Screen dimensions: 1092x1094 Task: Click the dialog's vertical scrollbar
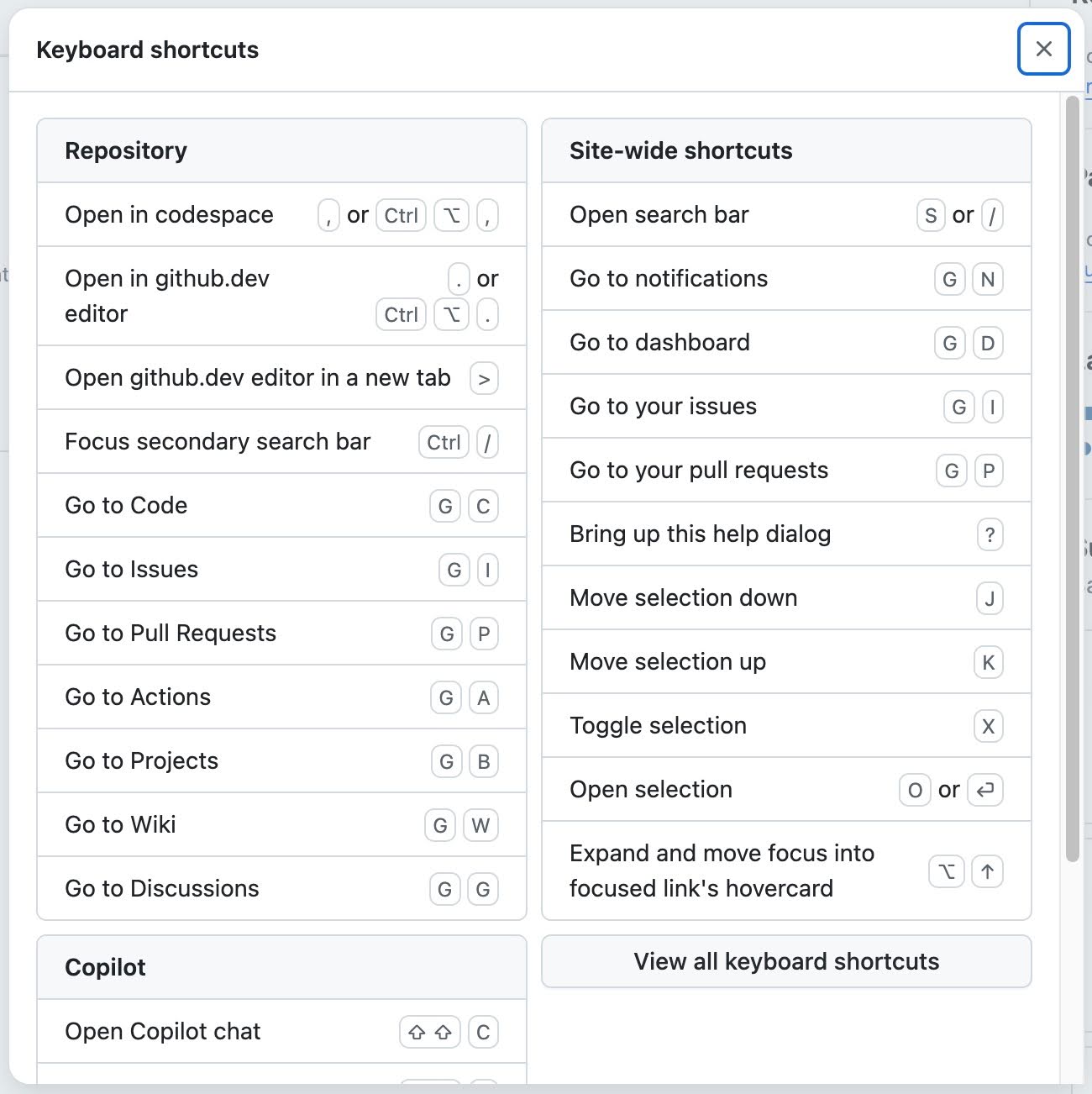(1072, 479)
